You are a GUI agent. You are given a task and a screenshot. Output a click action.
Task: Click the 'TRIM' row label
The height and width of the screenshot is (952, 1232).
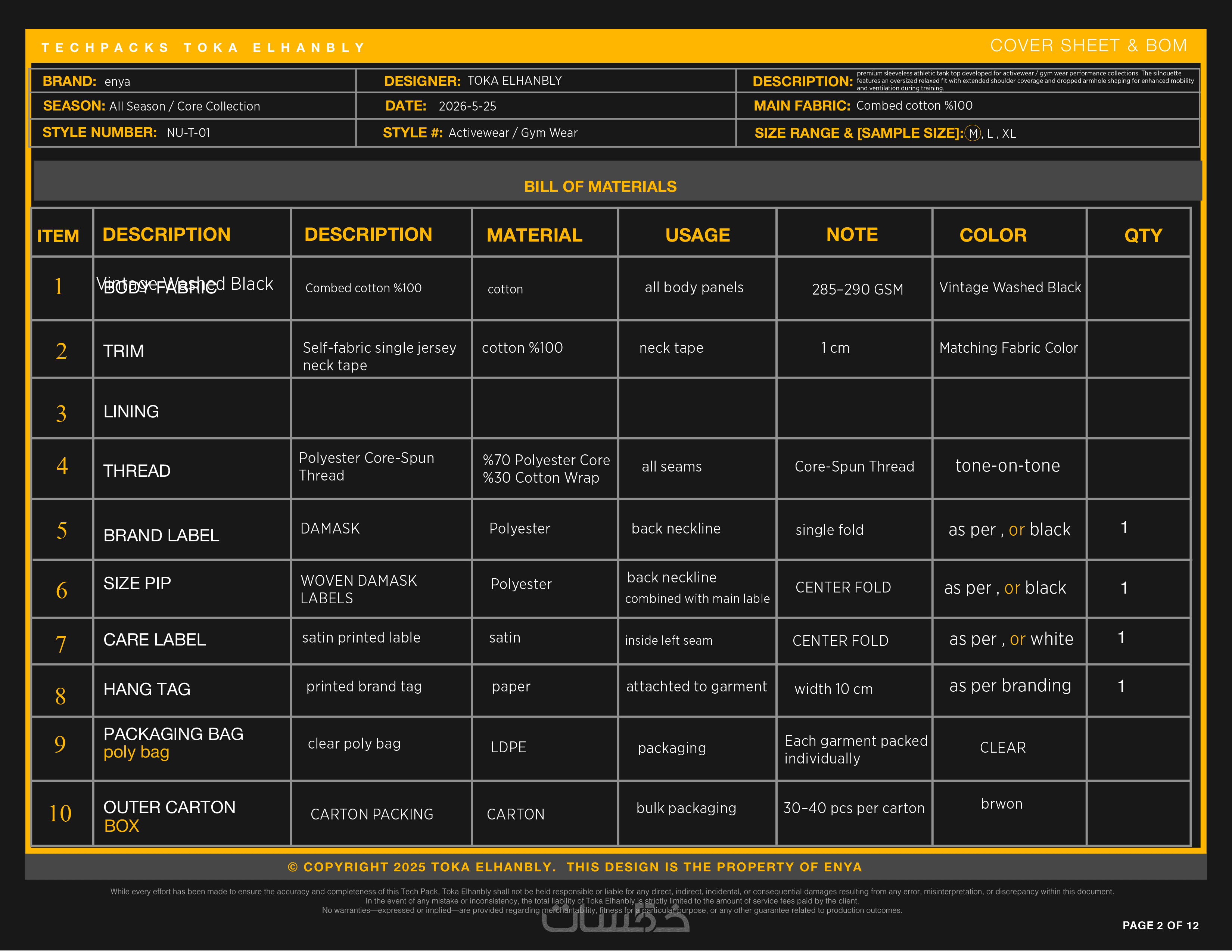click(124, 351)
